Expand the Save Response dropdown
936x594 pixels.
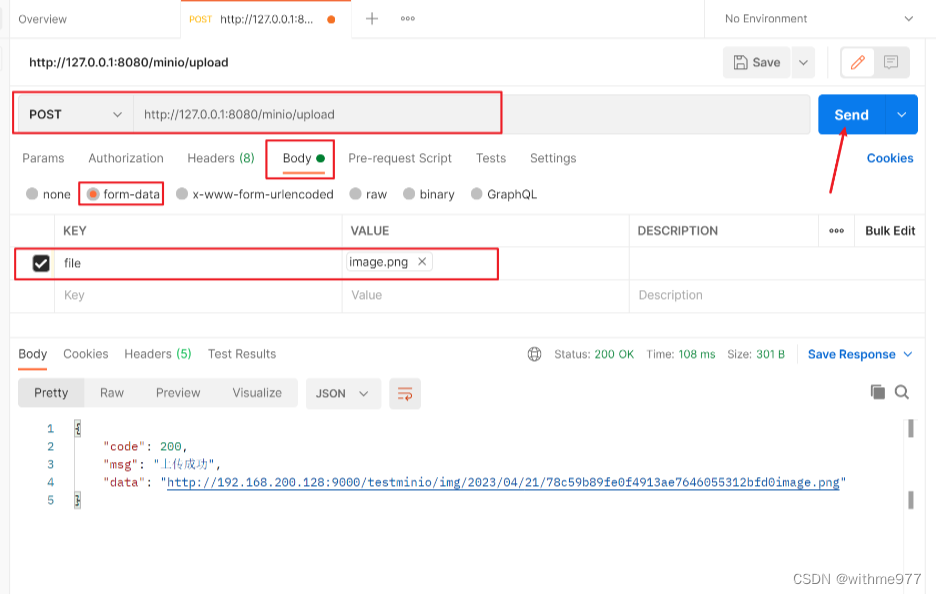(x=907, y=354)
